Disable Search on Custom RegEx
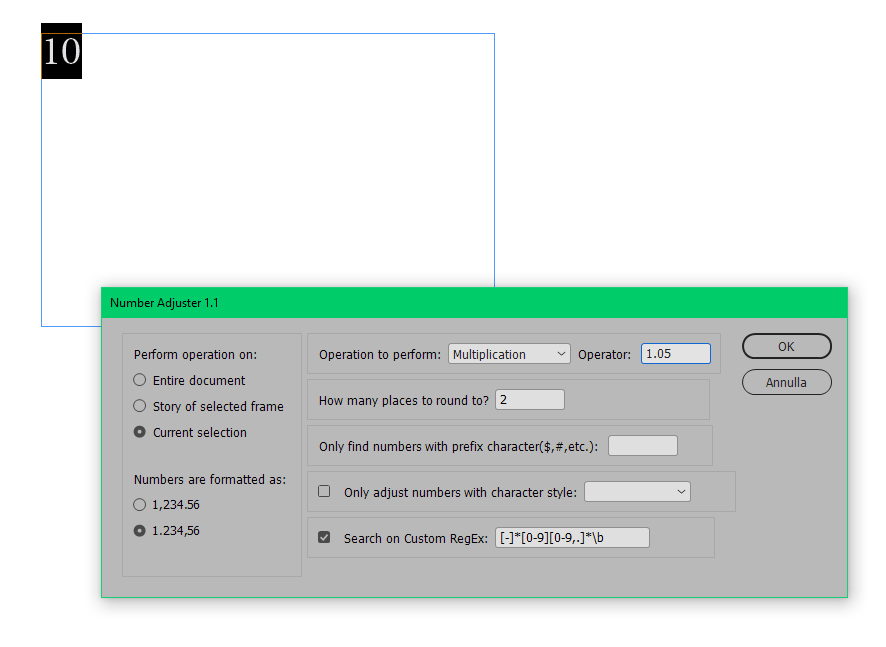This screenshot has height=647, width=886. pyautogui.click(x=324, y=537)
